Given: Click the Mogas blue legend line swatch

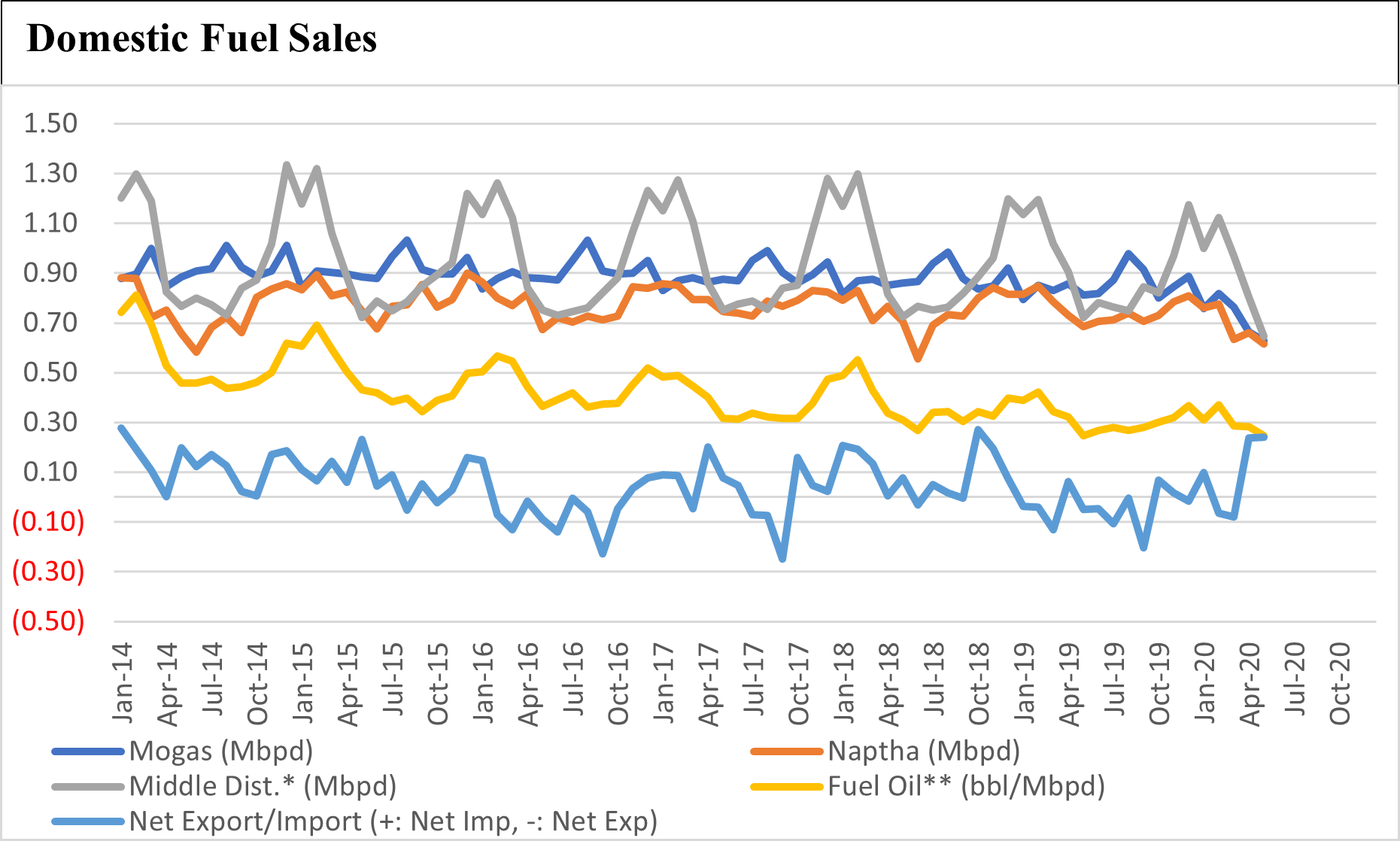Looking at the screenshot, I should pos(87,751).
